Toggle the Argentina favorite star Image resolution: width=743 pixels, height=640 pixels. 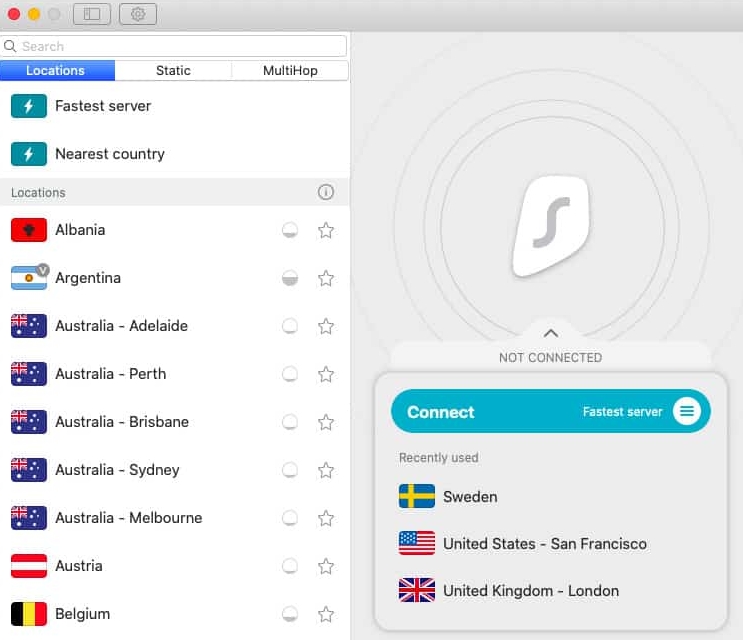(x=325, y=278)
